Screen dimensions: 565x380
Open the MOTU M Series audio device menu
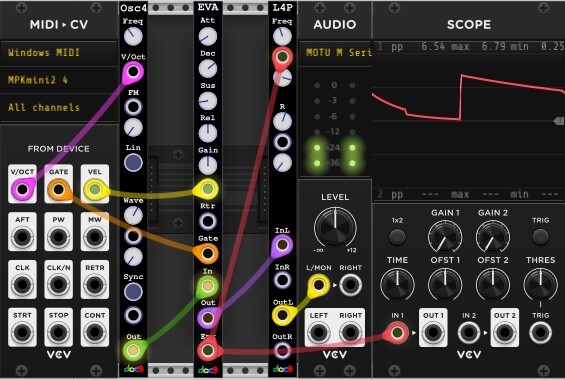click(x=335, y=53)
